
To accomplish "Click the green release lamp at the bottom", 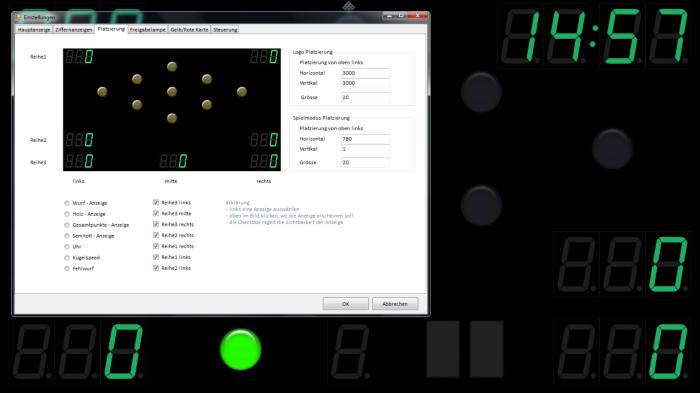I will (241, 350).
